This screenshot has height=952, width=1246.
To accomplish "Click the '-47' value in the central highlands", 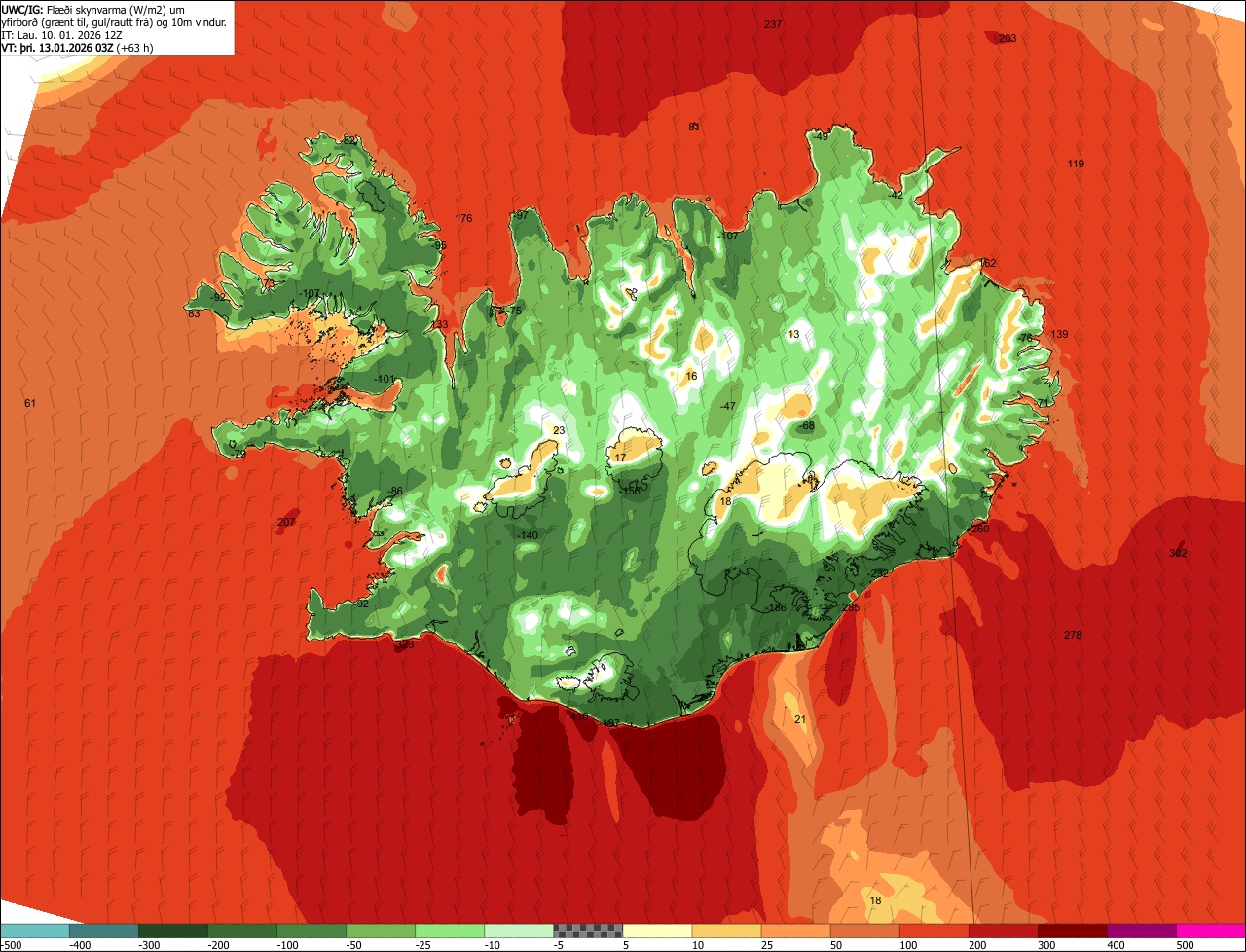I will tap(727, 406).
